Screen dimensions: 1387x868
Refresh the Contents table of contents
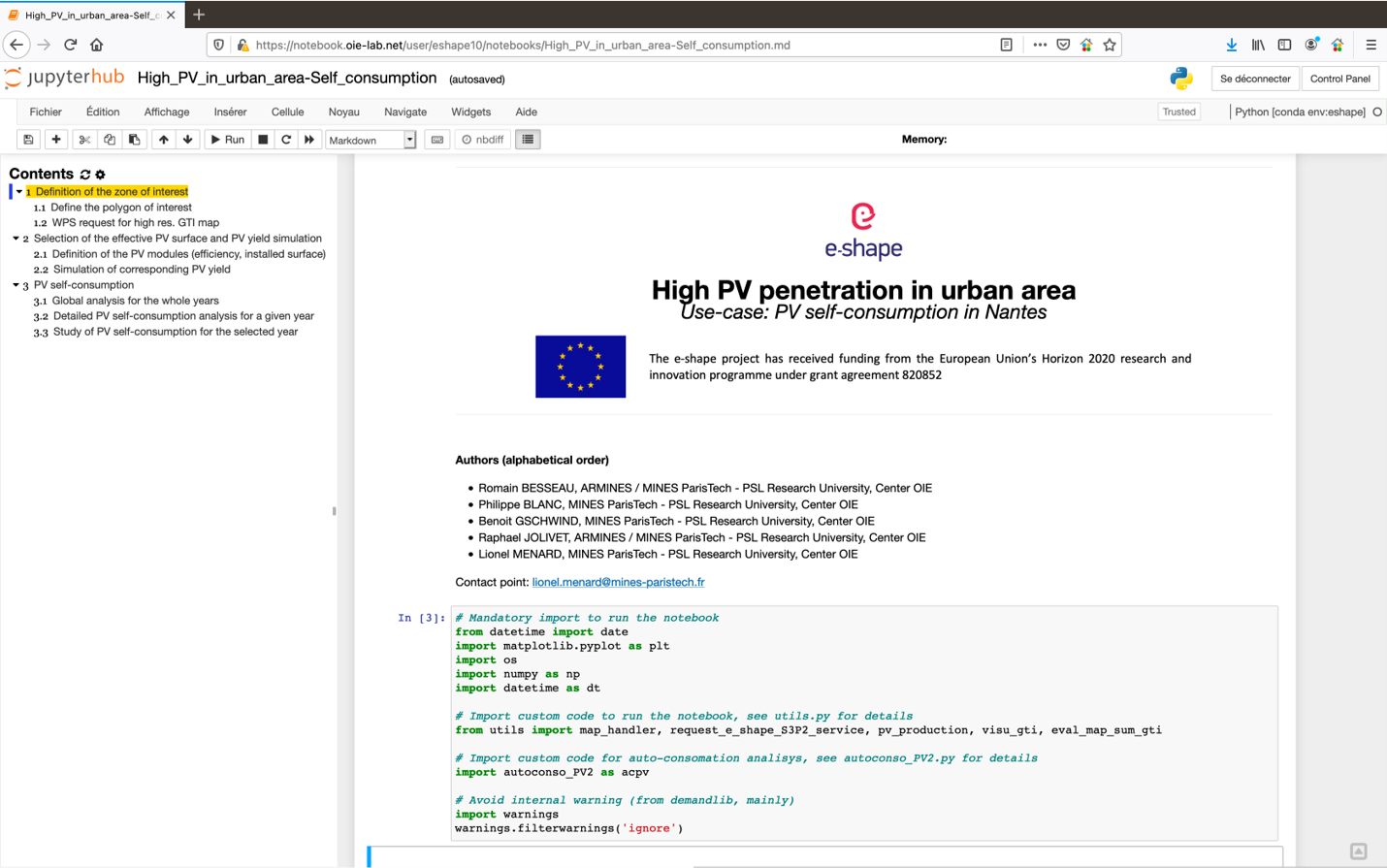[84, 174]
